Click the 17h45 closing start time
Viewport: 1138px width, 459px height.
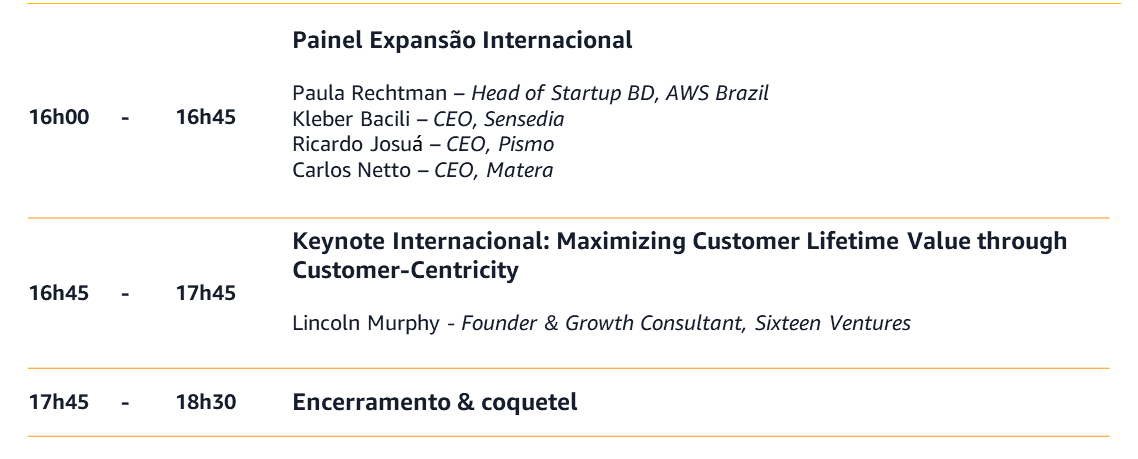59,402
